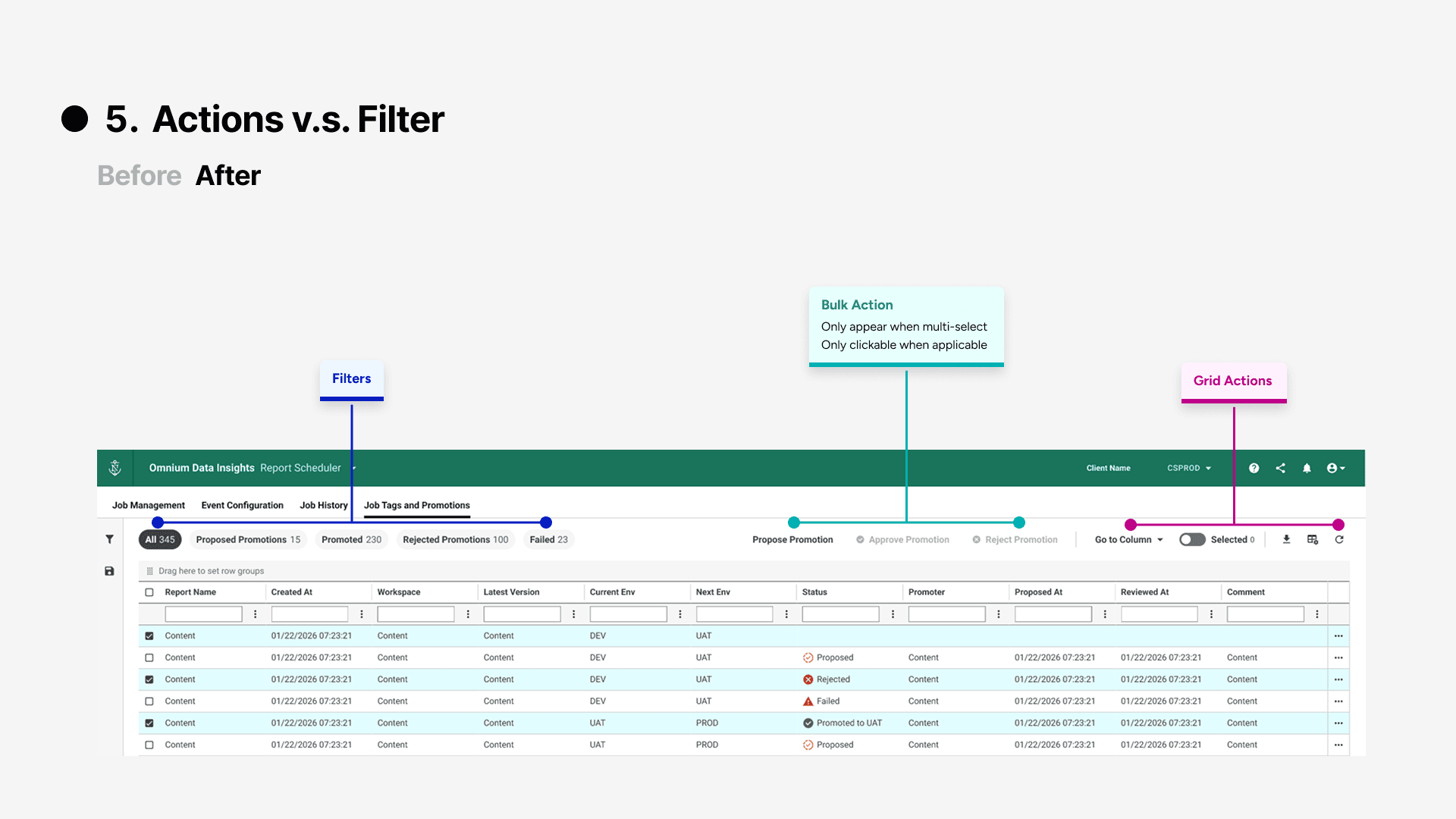
Task: Open the Go to Column dropdown
Action: point(1128,539)
